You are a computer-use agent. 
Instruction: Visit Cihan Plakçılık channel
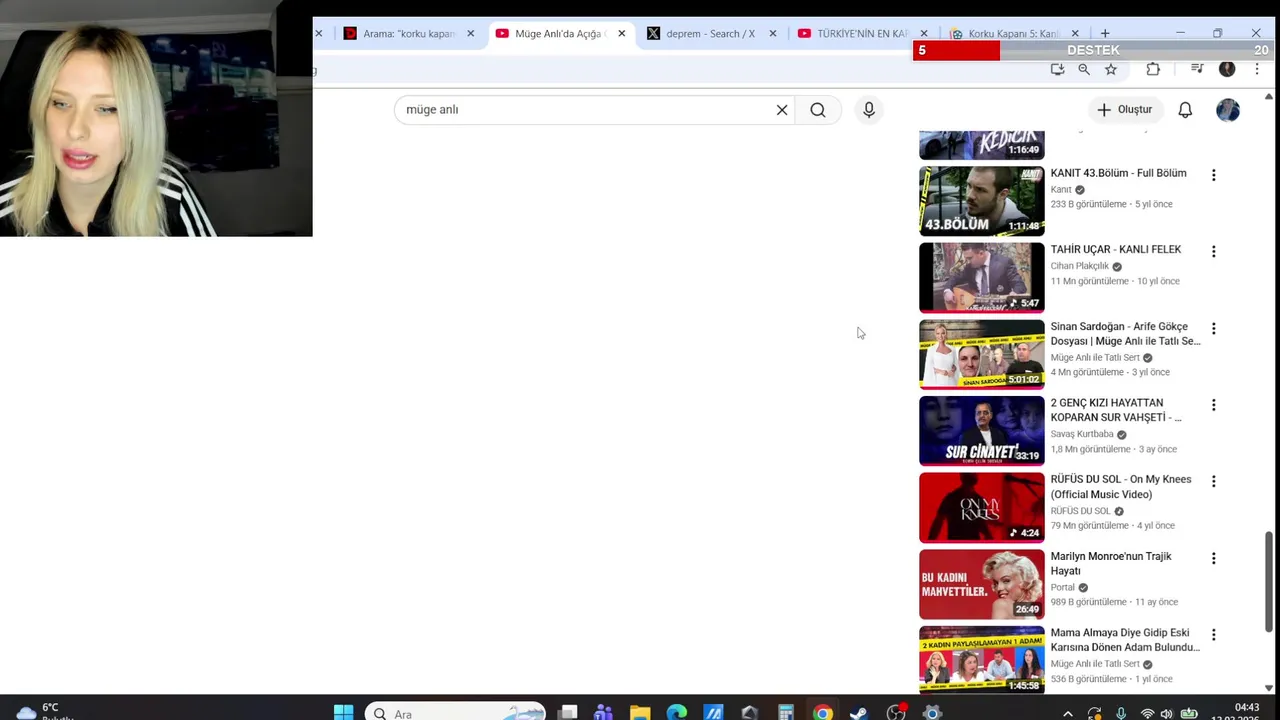[x=1080, y=266]
